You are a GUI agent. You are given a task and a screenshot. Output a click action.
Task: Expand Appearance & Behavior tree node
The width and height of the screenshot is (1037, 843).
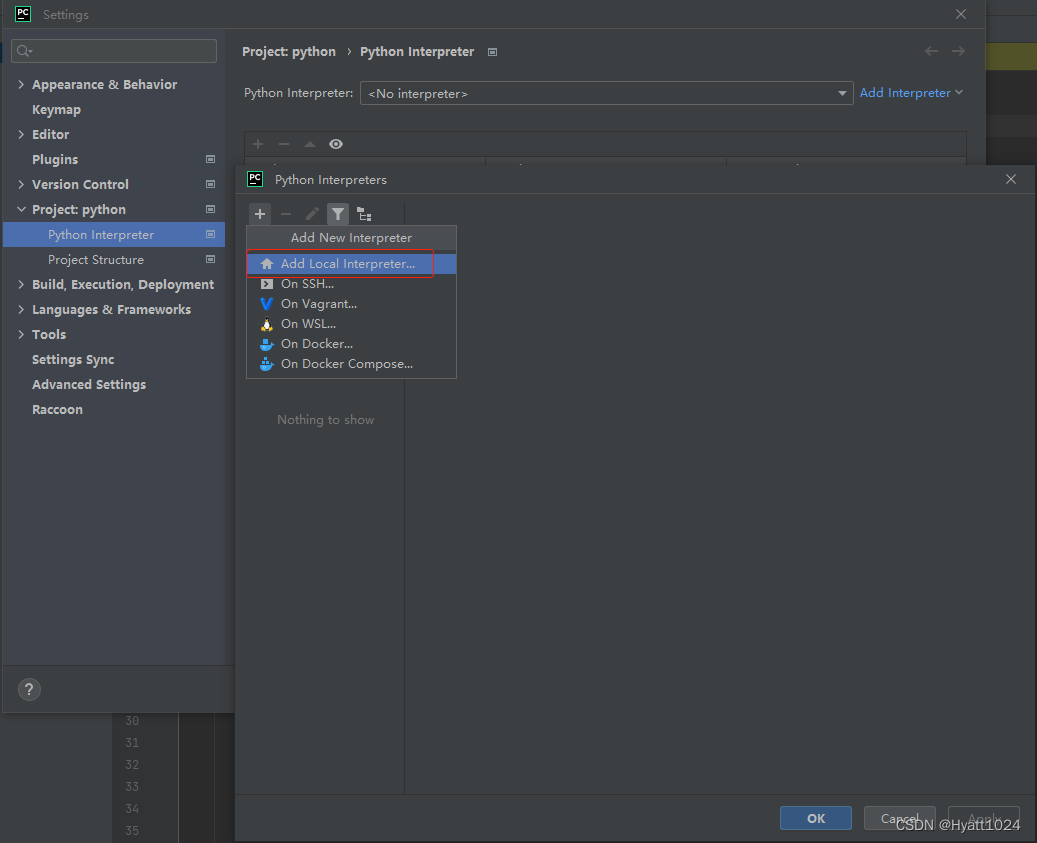tap(21, 84)
